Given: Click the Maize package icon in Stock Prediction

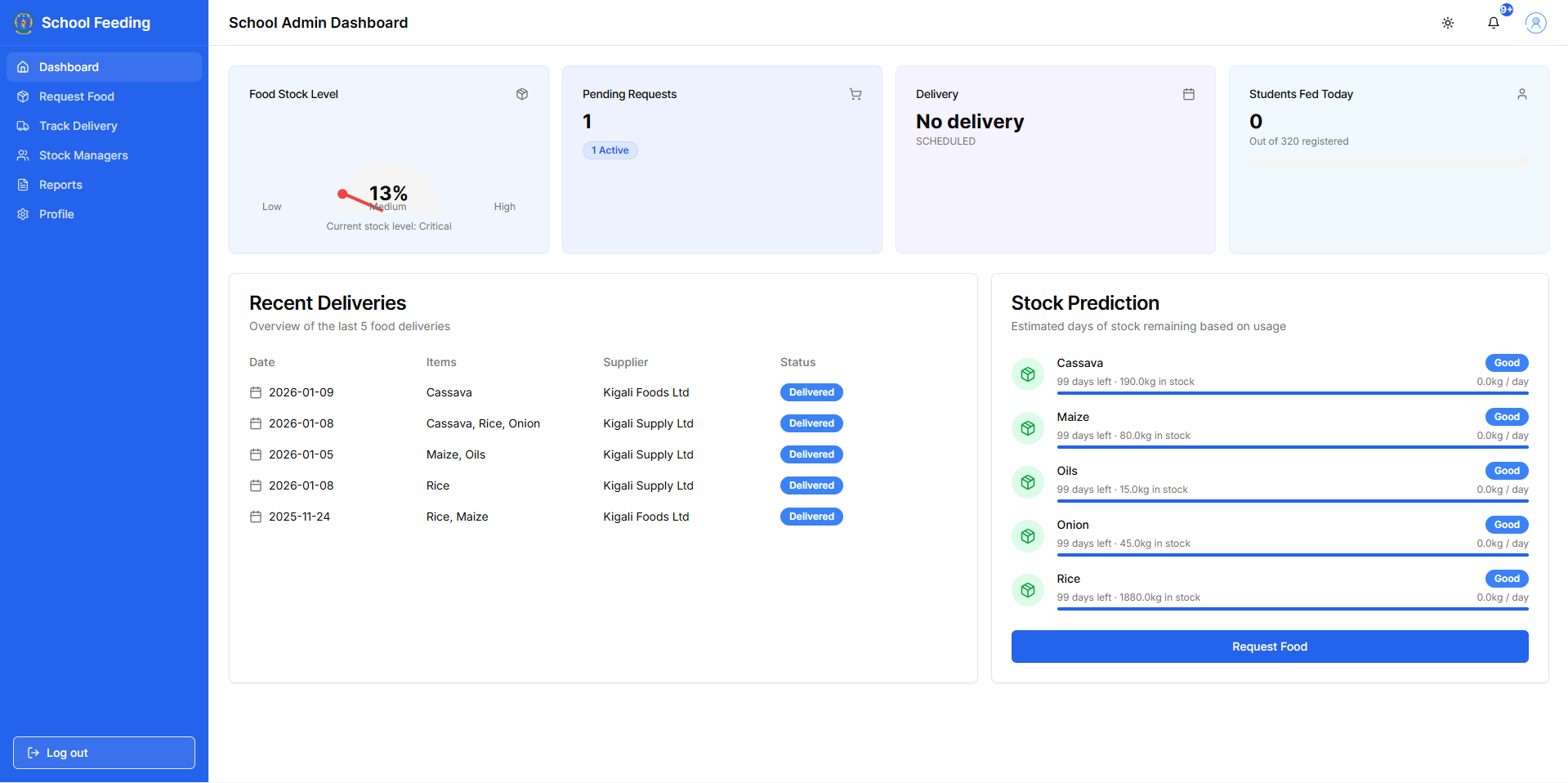Looking at the screenshot, I should tap(1028, 428).
